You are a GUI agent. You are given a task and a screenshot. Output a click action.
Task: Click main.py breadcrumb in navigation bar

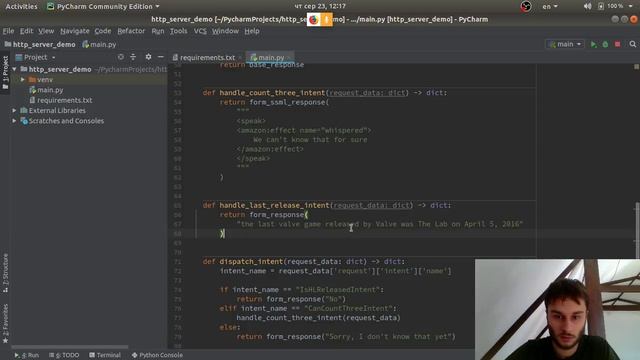click(x=99, y=44)
